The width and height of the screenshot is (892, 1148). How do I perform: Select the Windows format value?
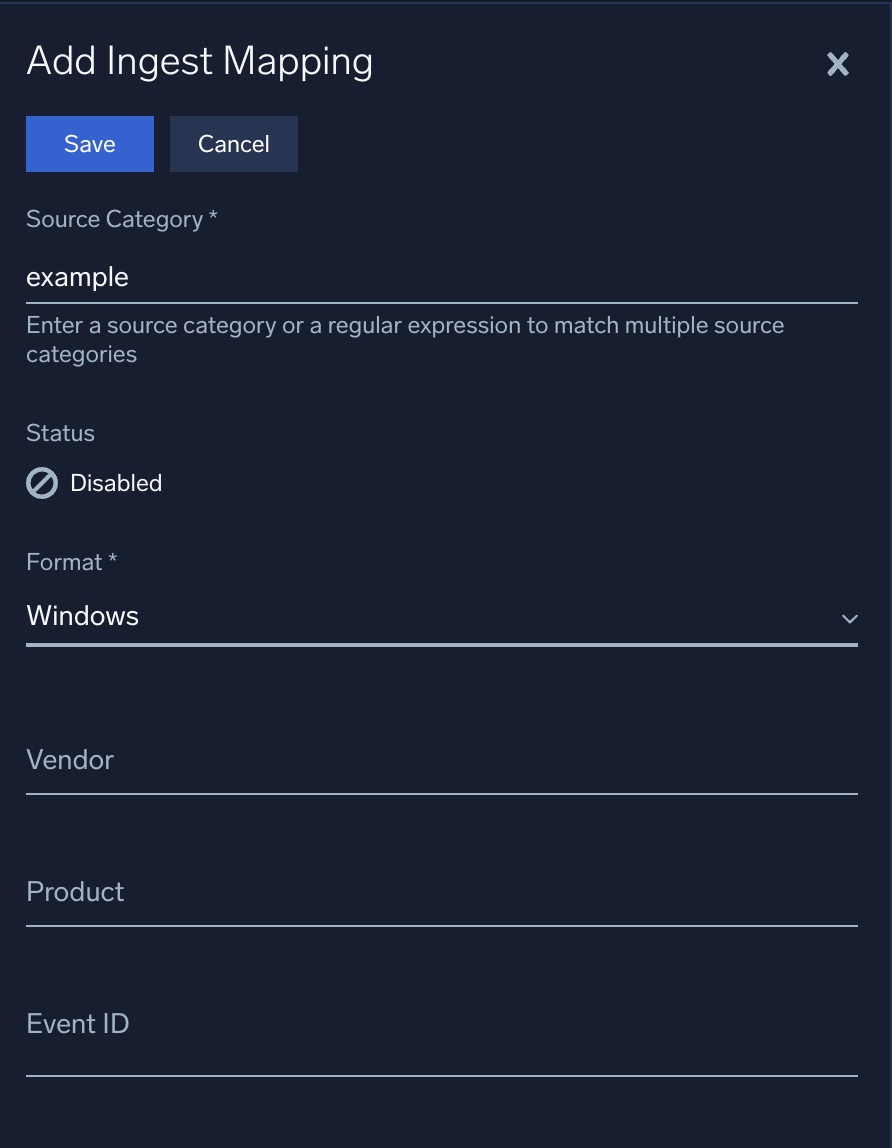point(83,616)
